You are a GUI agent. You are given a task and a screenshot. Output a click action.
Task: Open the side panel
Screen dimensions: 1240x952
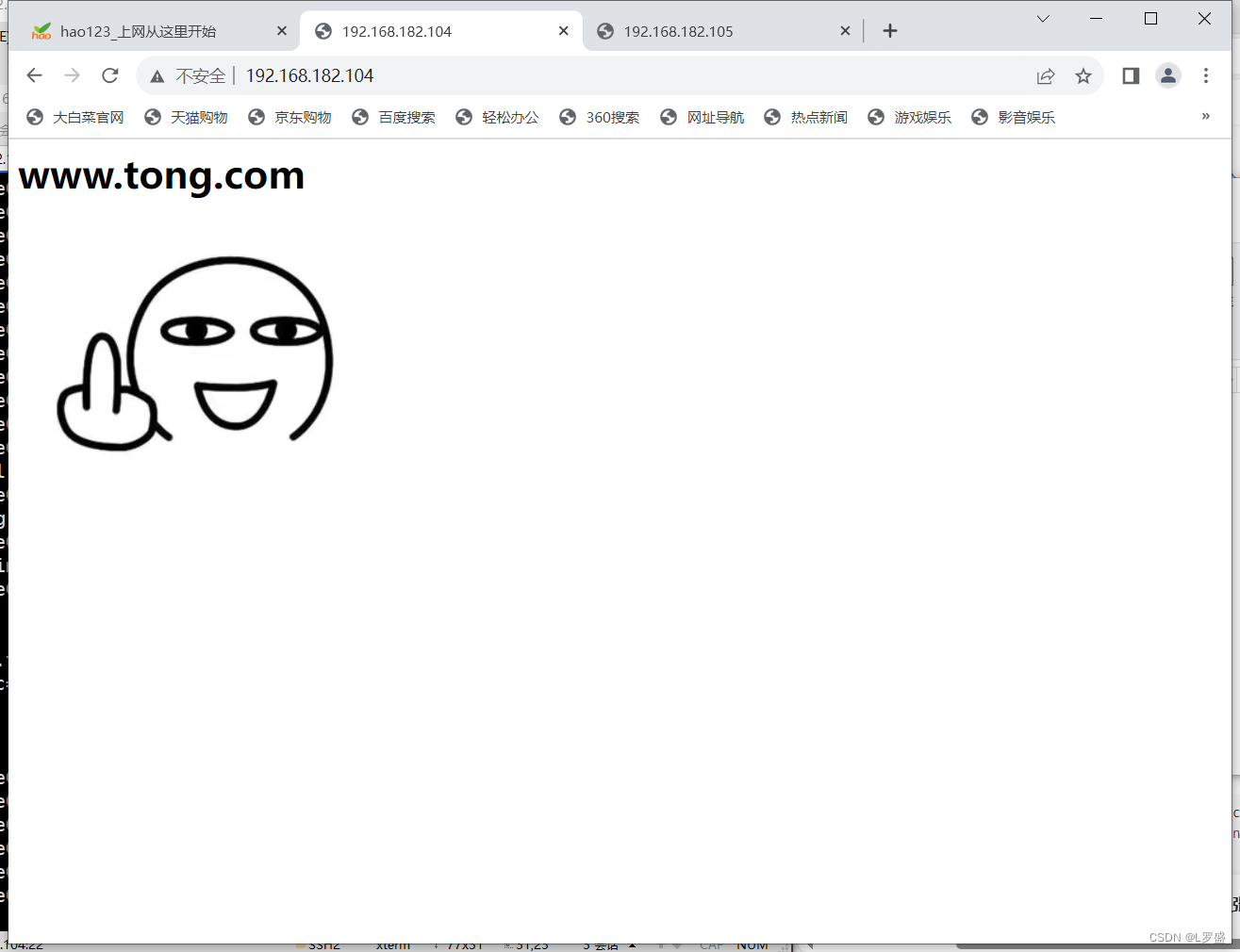click(1131, 76)
